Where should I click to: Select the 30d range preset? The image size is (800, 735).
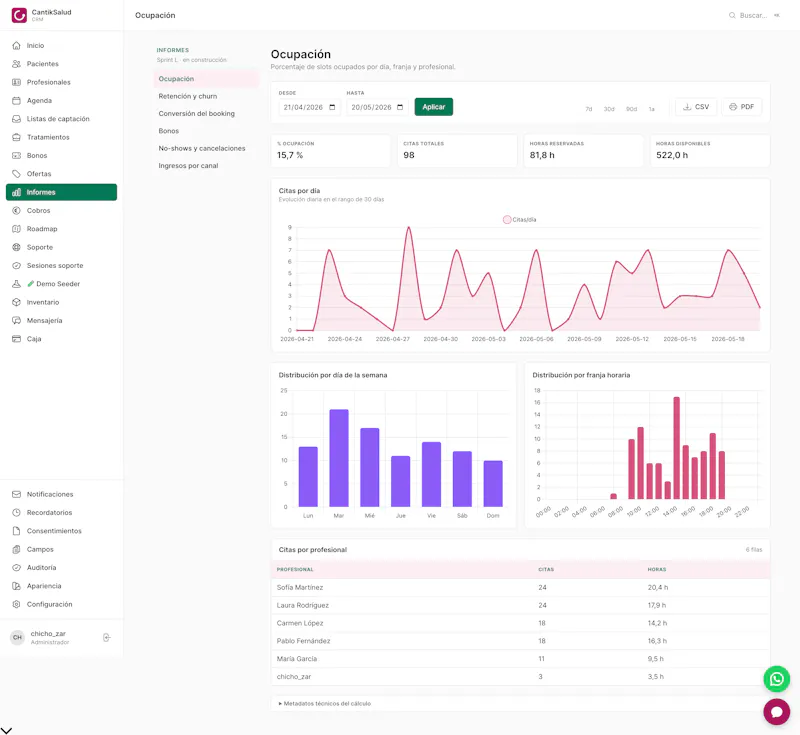pos(609,109)
